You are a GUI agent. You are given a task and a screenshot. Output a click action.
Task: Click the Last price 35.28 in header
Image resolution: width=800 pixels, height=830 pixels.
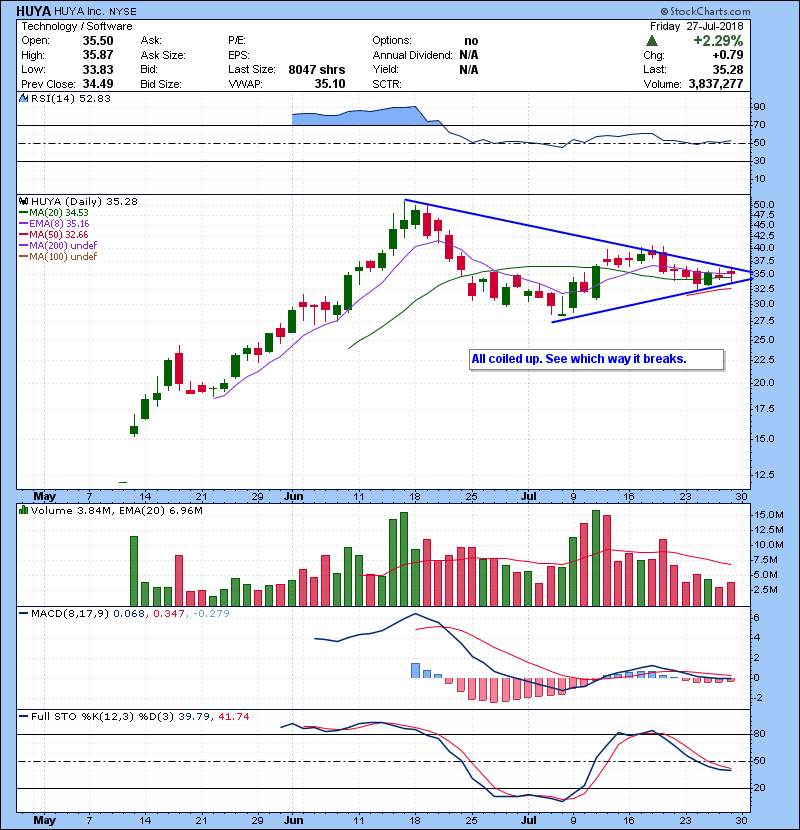[728, 69]
